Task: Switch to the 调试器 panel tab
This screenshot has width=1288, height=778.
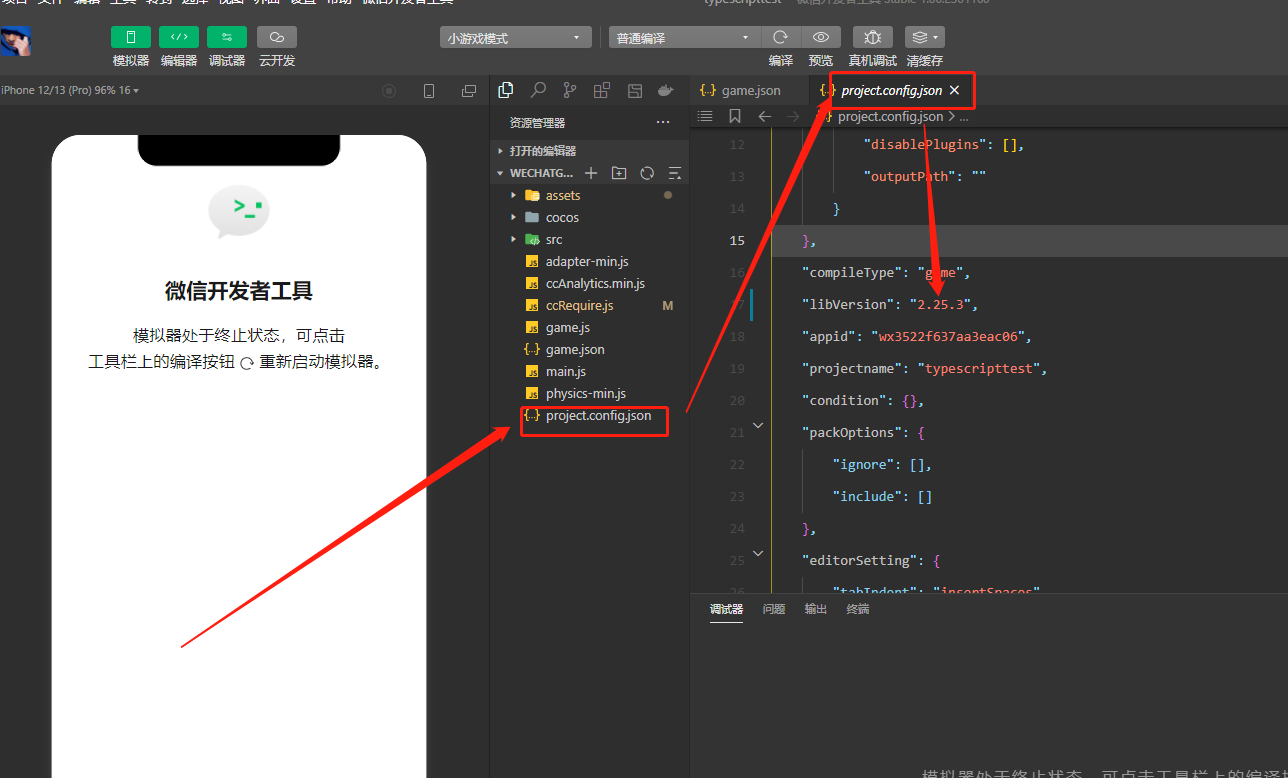Action: (726, 609)
